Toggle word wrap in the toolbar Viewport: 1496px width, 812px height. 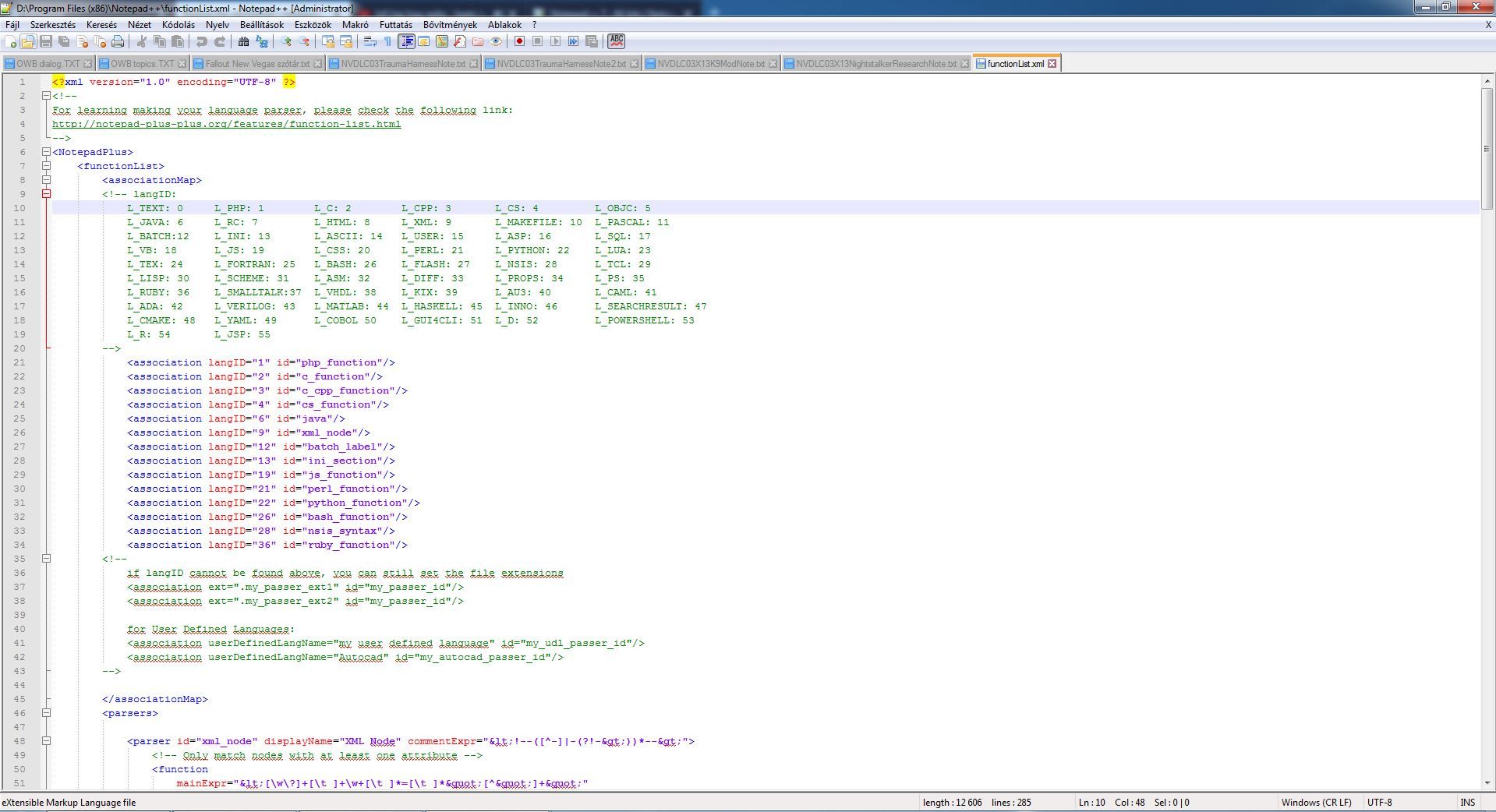[370, 41]
